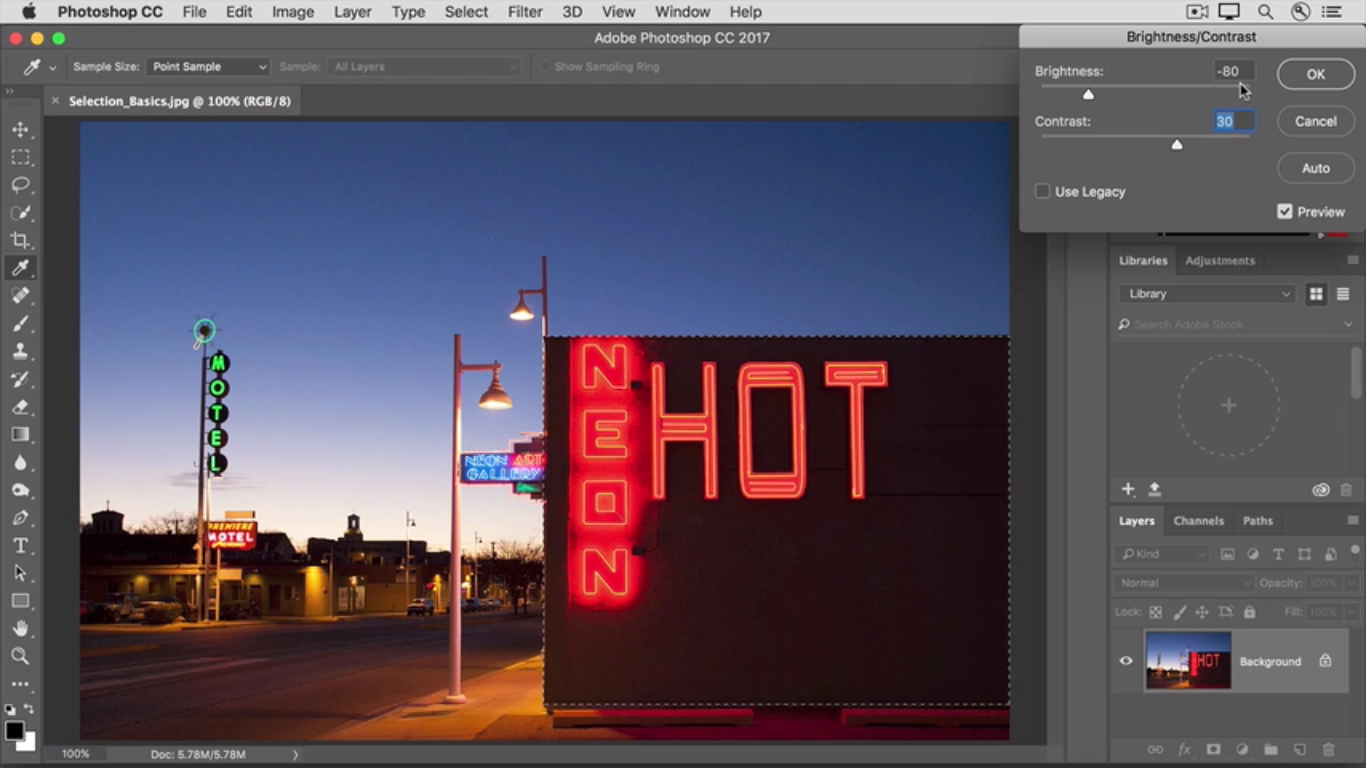Open the layer blend mode Normal dropdown
1366x768 pixels.
(x=1184, y=583)
